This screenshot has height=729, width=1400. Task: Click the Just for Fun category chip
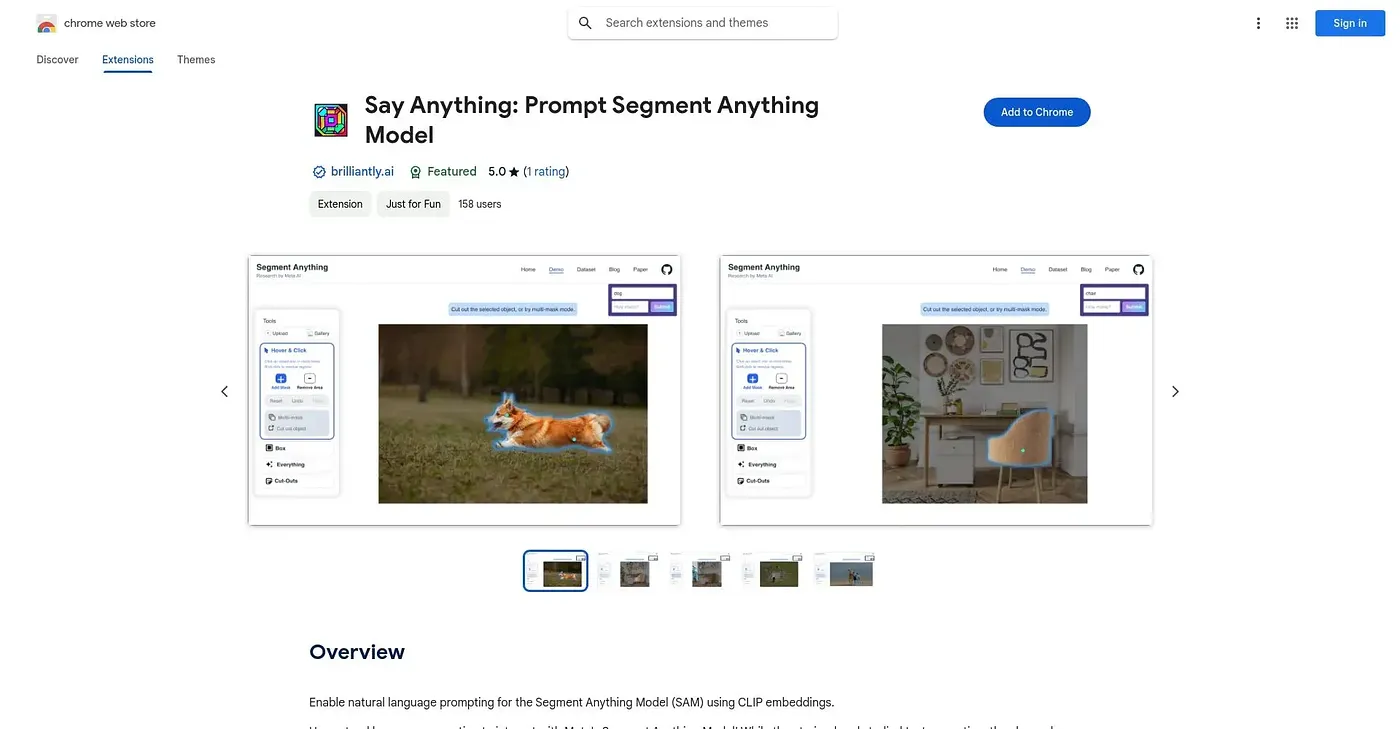click(413, 204)
